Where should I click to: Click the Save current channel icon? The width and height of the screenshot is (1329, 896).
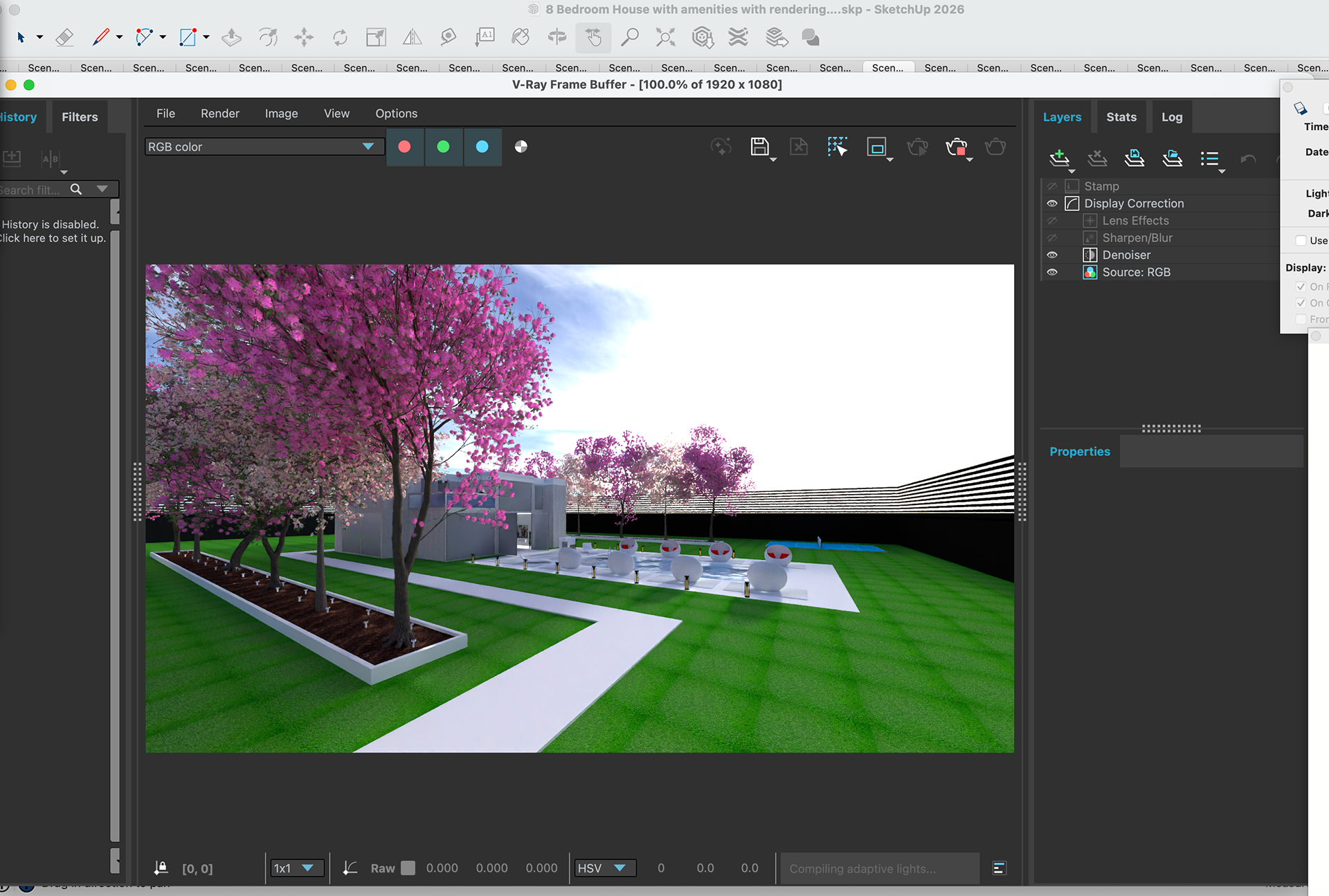pyautogui.click(x=759, y=147)
